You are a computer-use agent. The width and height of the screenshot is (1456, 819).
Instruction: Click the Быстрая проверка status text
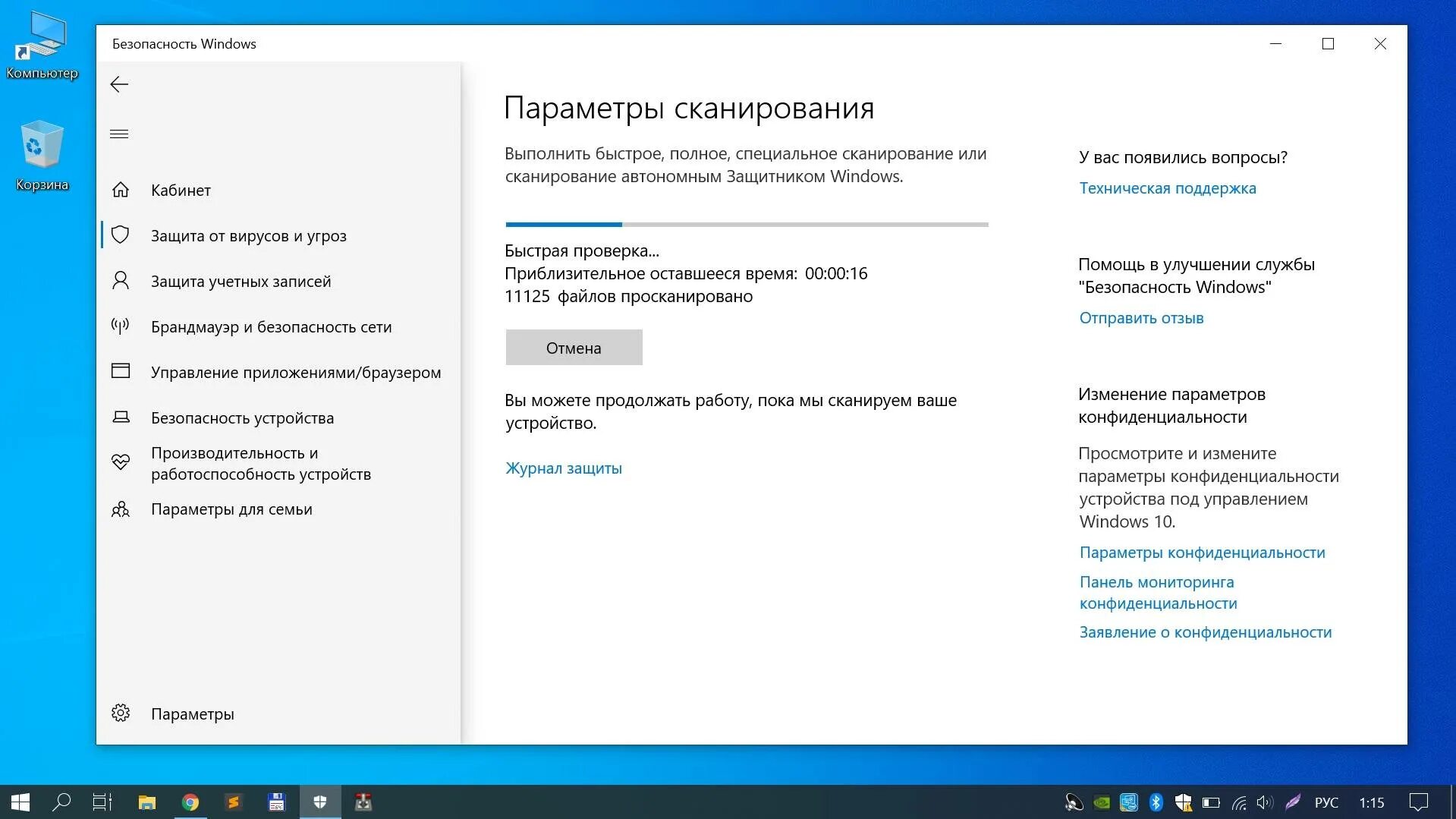(x=582, y=250)
